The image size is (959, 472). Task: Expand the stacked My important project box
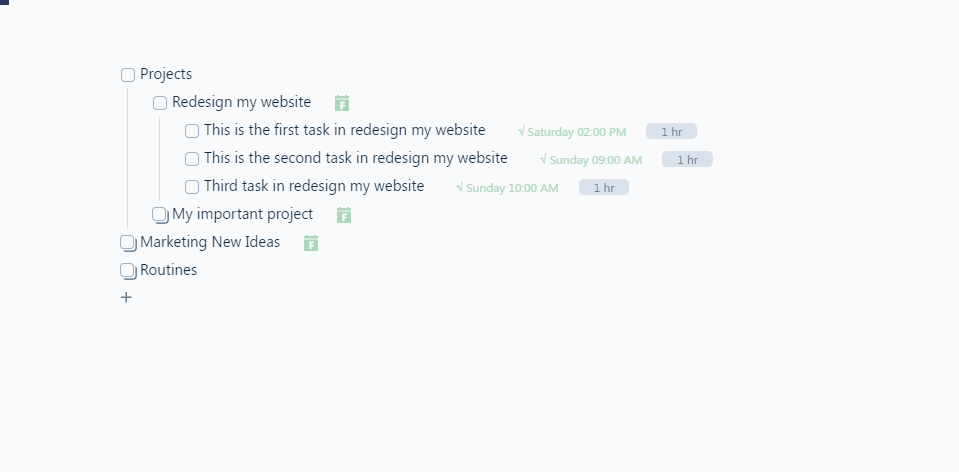pos(160,215)
